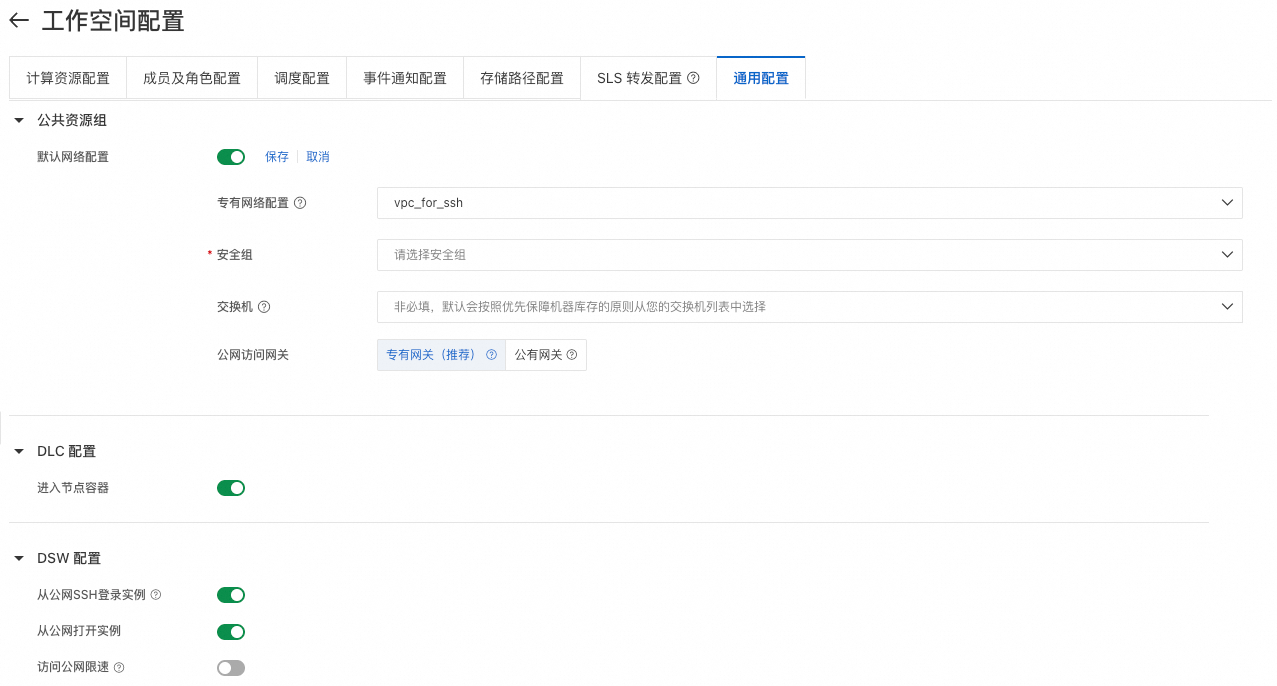The width and height of the screenshot is (1277, 686).
Task: Switch to the 调度配置 tab
Action: pos(302,78)
